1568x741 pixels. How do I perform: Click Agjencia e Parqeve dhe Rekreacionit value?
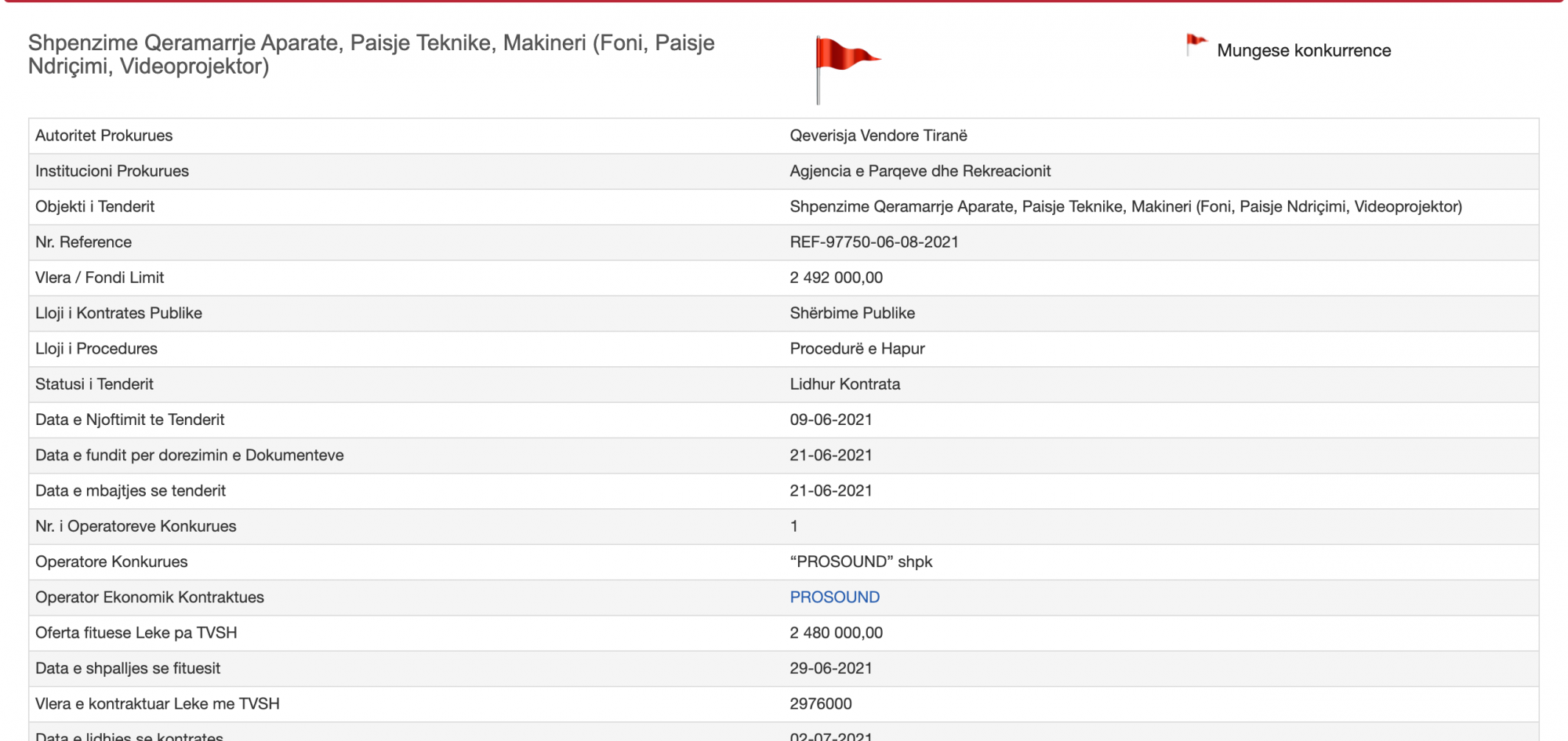(x=920, y=171)
